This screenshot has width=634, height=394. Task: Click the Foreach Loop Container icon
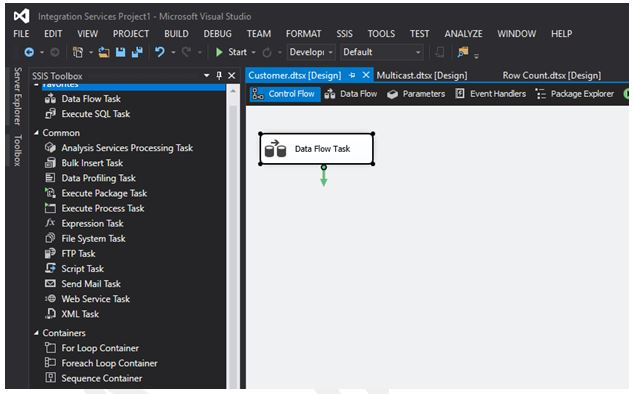coord(50,363)
